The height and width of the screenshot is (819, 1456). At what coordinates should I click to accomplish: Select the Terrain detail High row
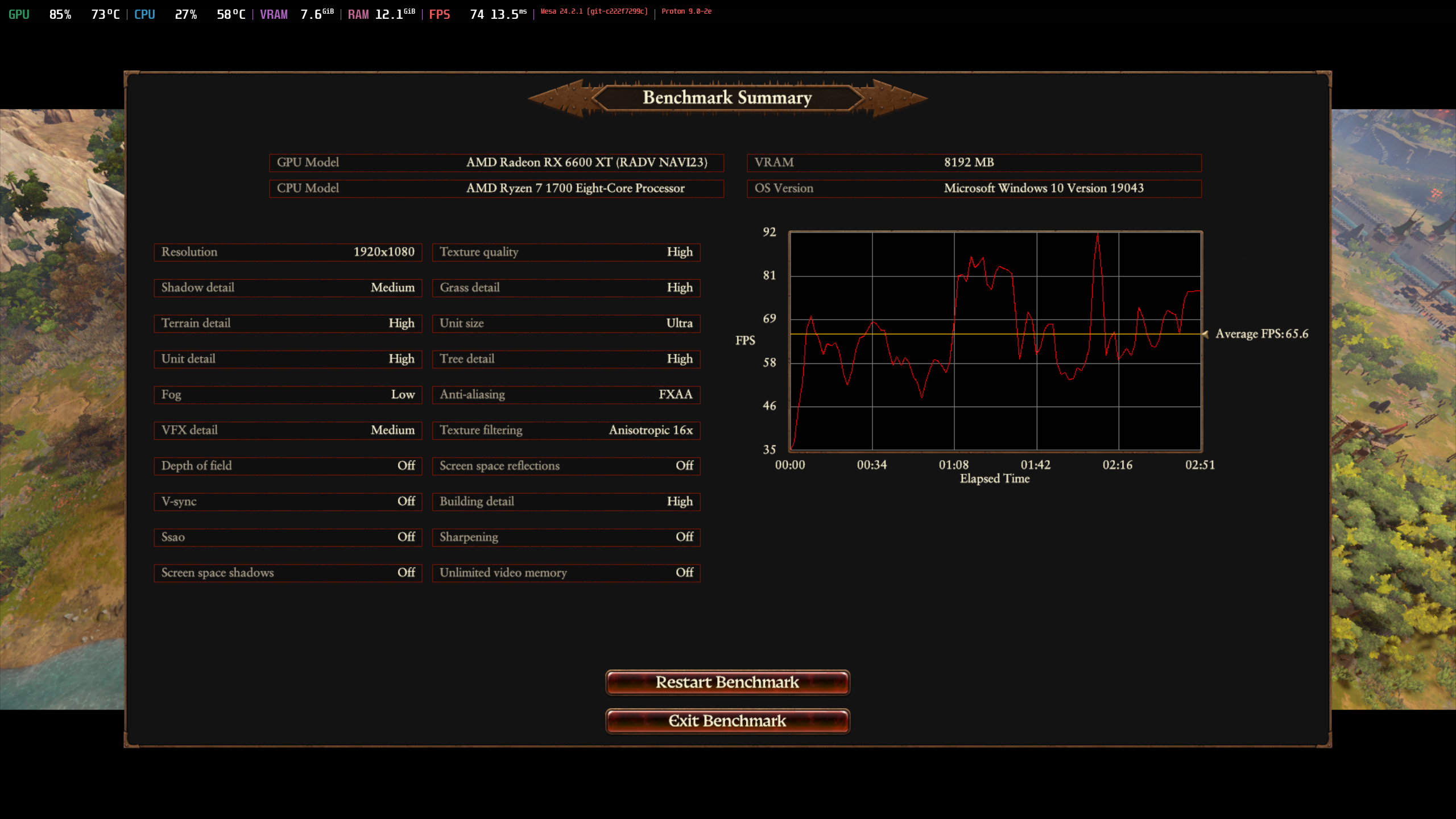288,323
